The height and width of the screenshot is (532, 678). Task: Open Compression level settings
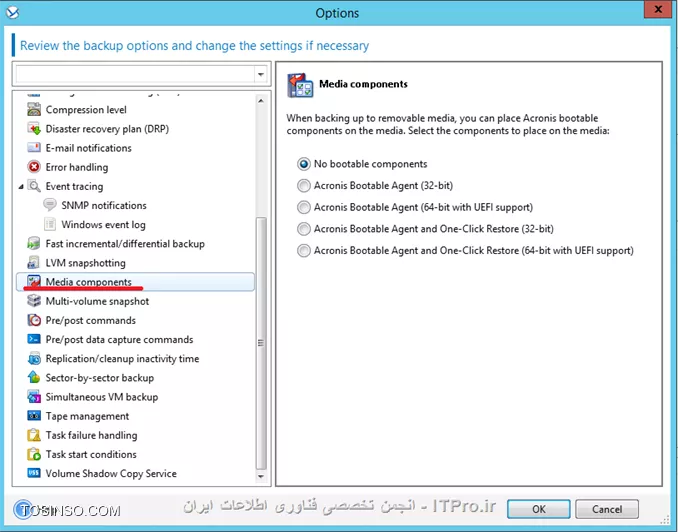[x=86, y=109]
